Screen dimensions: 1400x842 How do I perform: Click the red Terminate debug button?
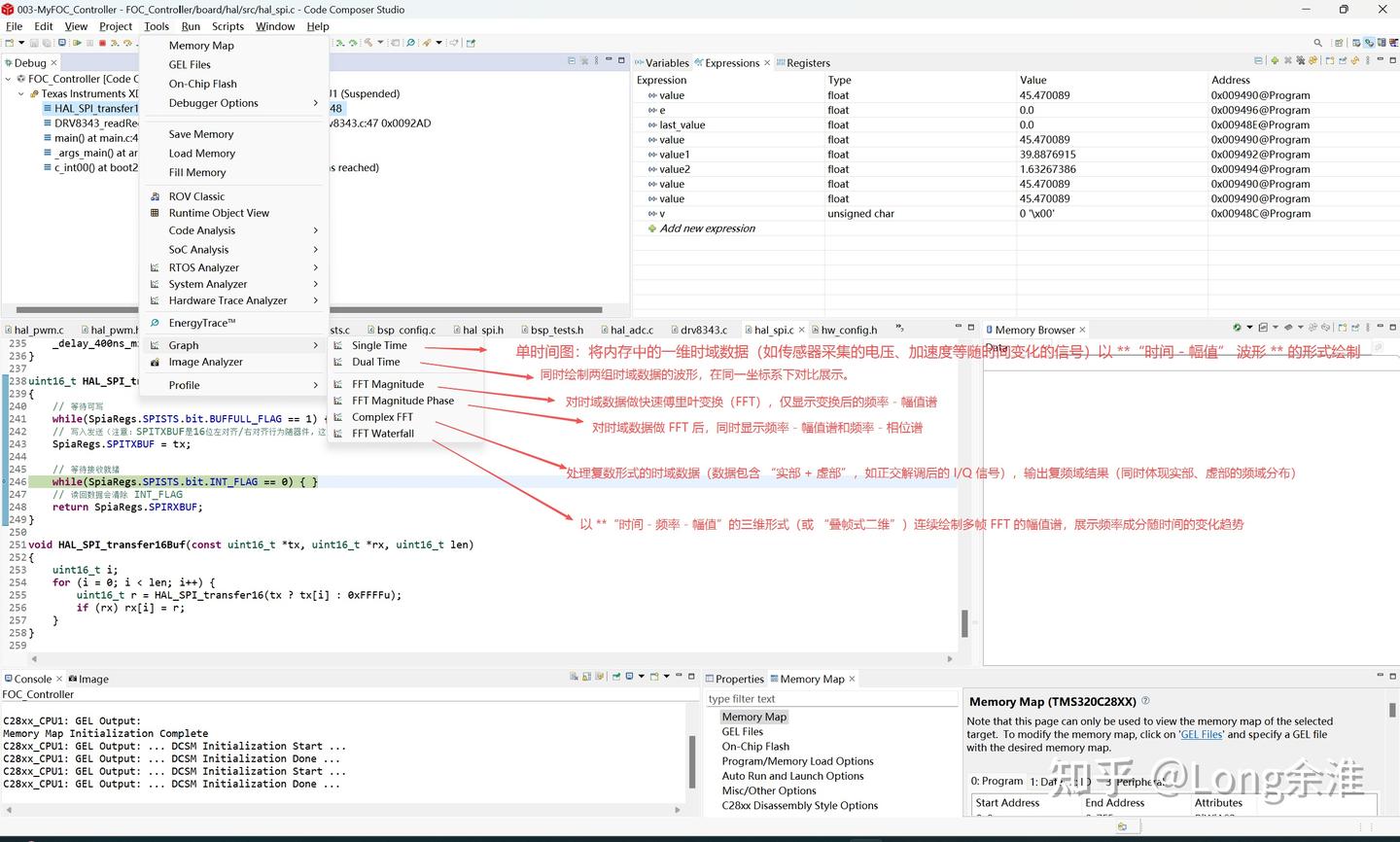(x=102, y=43)
